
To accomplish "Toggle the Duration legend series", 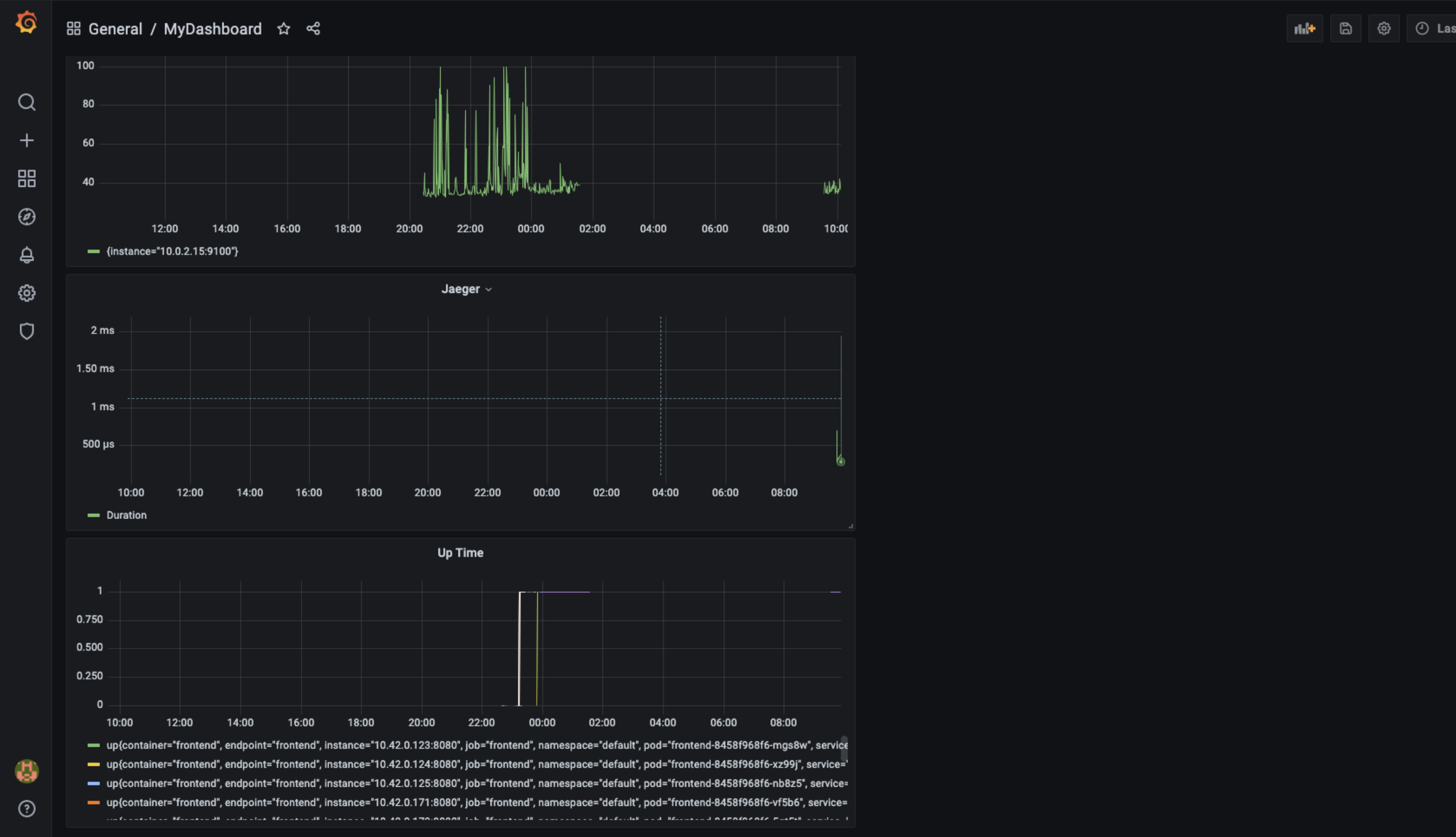I will click(126, 516).
